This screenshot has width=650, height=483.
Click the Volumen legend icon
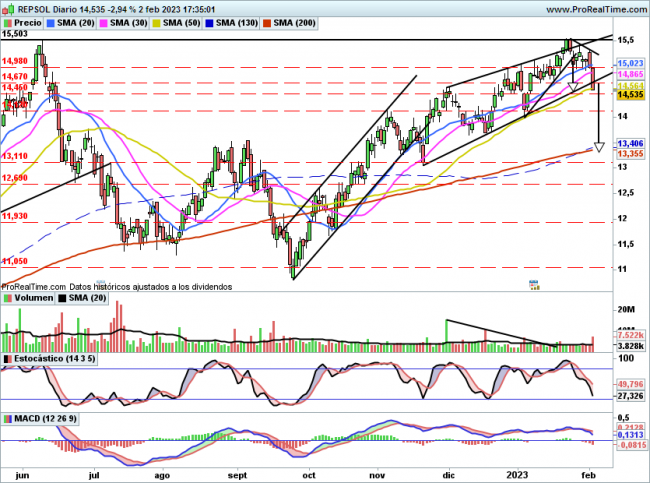pyautogui.click(x=8, y=297)
